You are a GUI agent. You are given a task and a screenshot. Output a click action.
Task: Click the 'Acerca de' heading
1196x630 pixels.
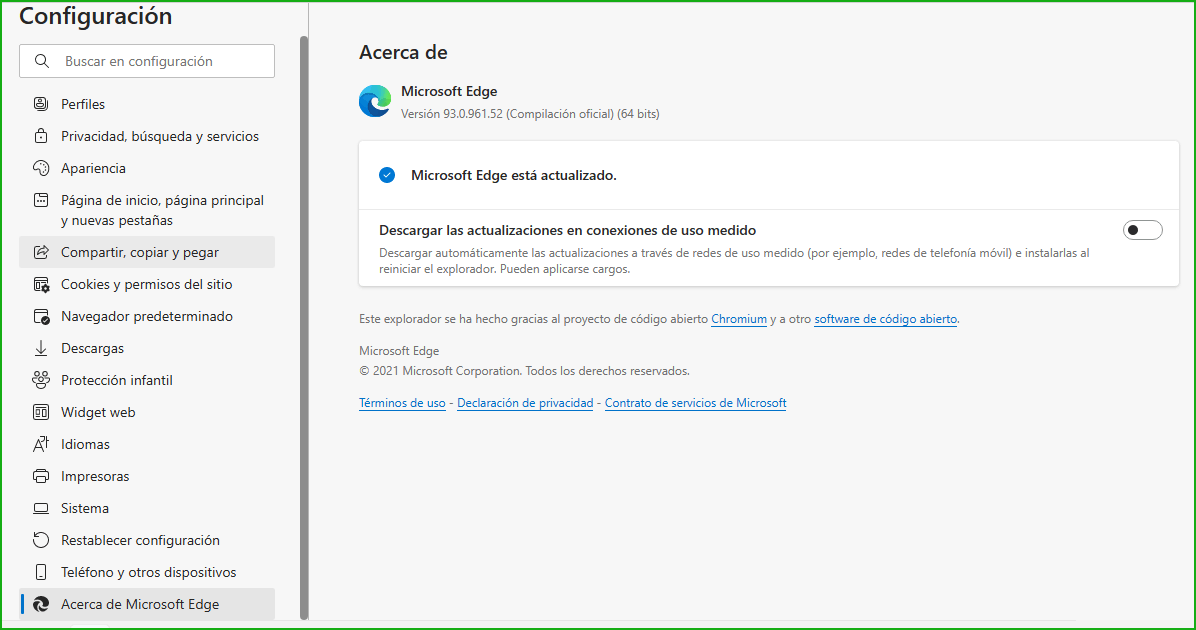[403, 53]
